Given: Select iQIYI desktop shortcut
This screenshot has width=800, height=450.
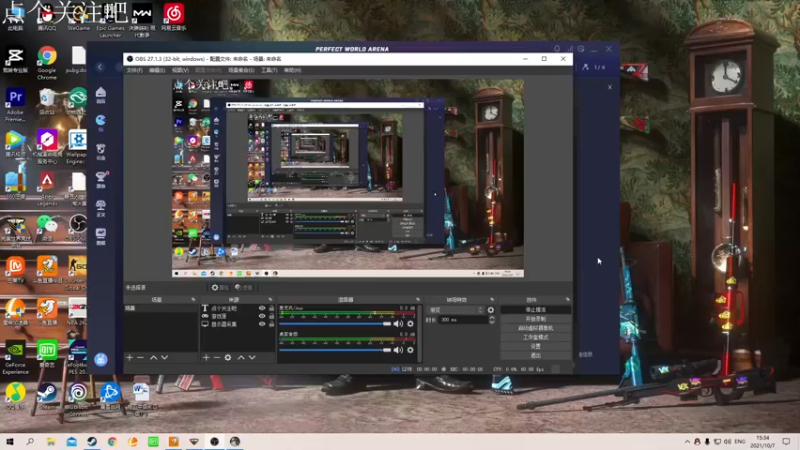Looking at the screenshot, I should pyautogui.click(x=47, y=355).
